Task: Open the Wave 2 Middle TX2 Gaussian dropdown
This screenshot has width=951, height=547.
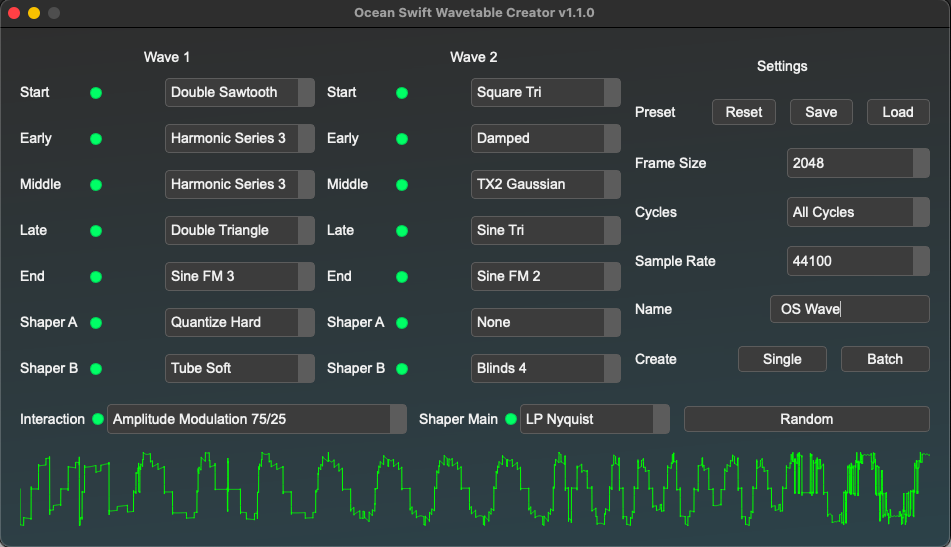Action: coord(545,185)
